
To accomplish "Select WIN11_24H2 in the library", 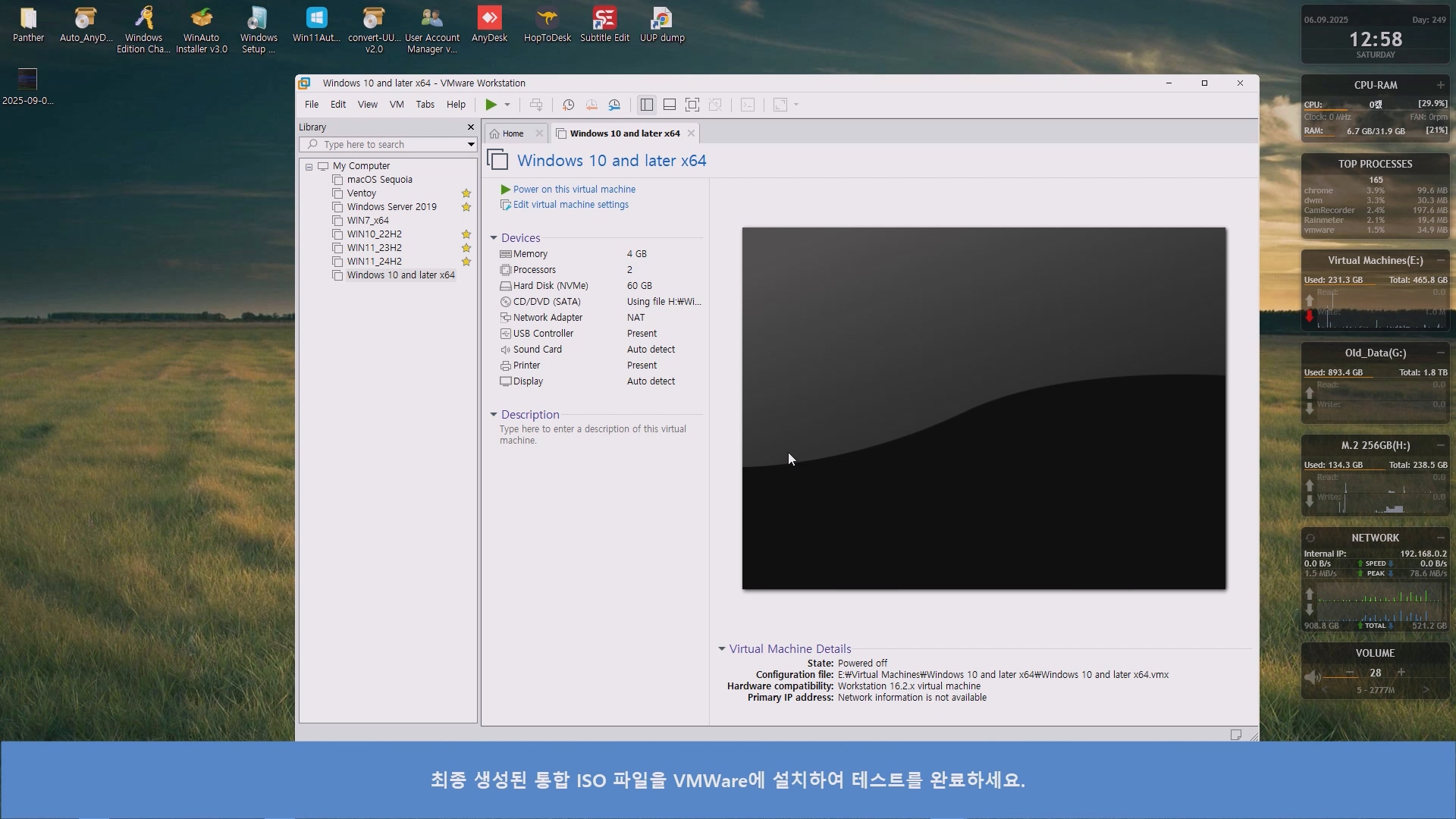I will [375, 262].
